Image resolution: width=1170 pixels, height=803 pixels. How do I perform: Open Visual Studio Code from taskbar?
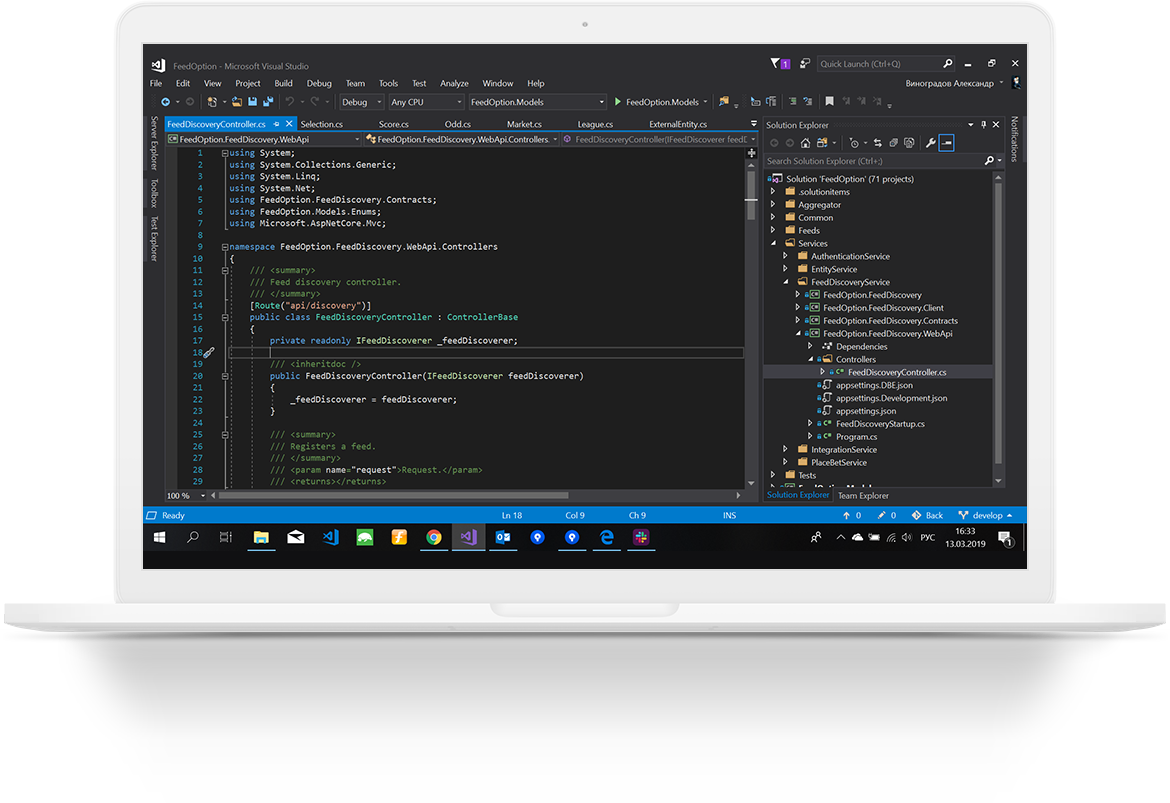pyautogui.click(x=331, y=537)
